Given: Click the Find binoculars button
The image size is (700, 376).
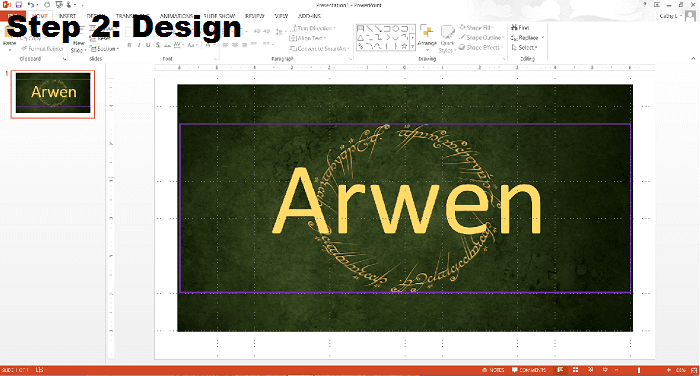Looking at the screenshot, I should (520, 28).
